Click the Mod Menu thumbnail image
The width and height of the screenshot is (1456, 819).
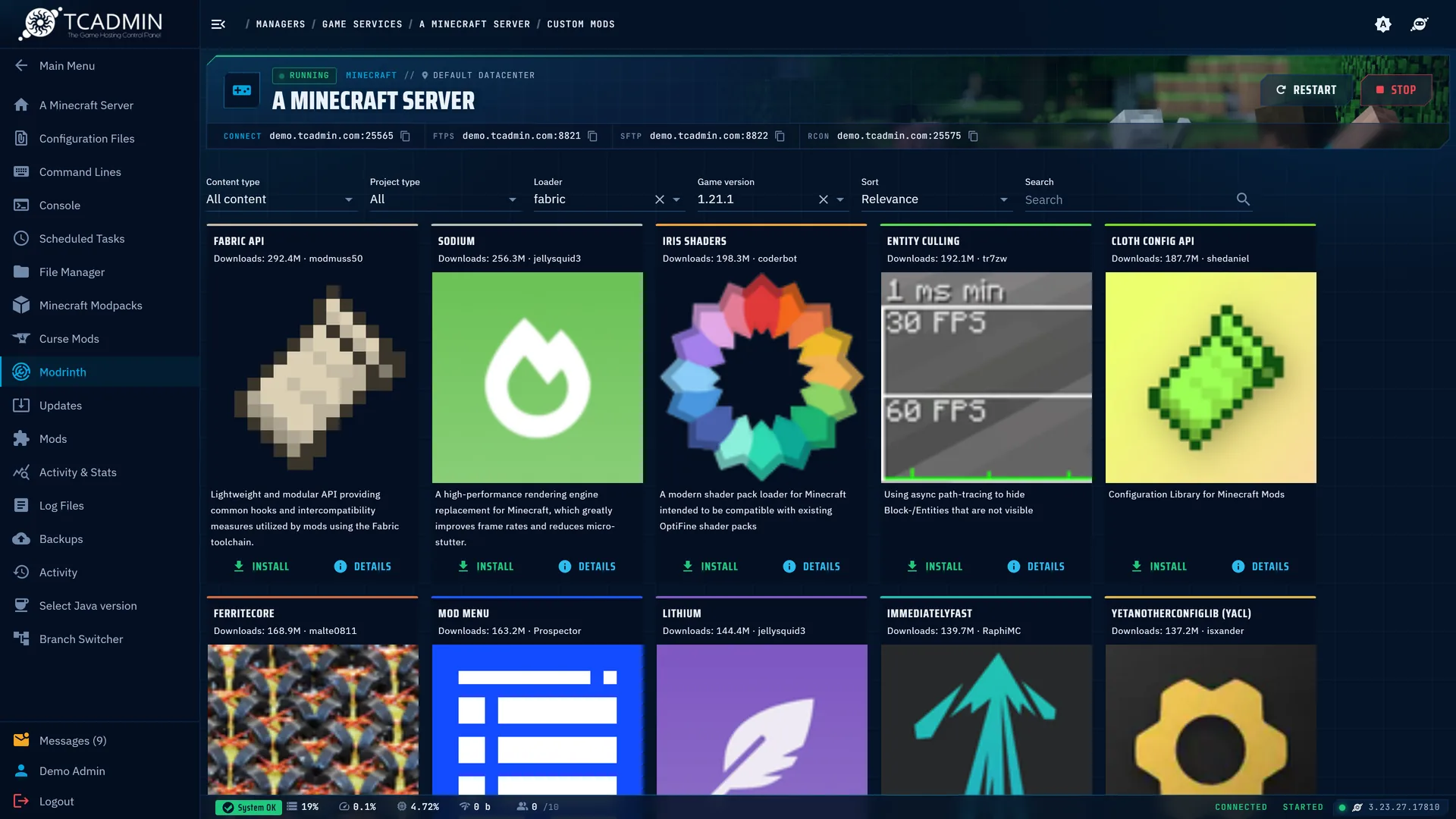[538, 719]
